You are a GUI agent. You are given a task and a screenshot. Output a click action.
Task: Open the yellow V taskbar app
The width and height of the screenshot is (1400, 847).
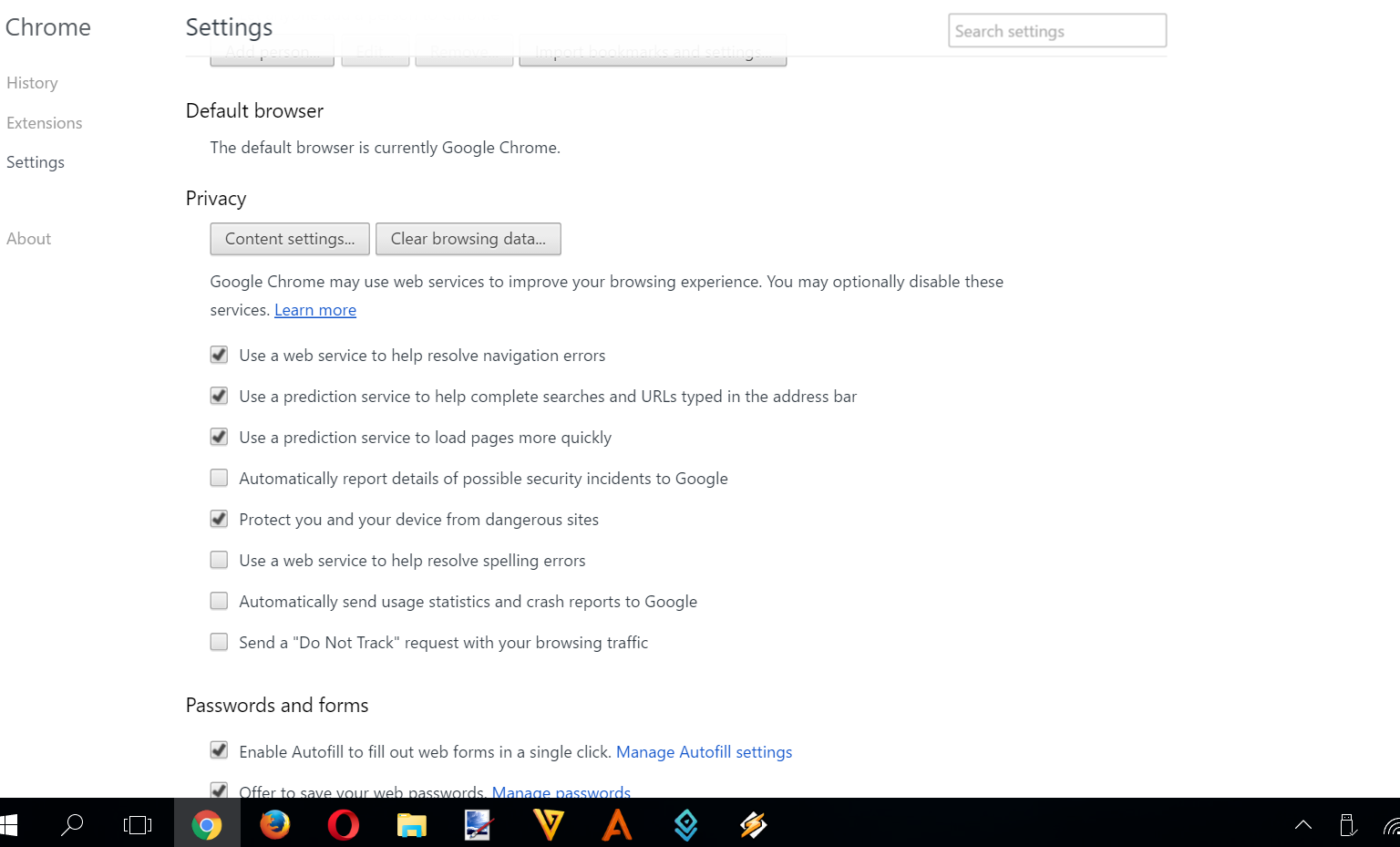[549, 825]
